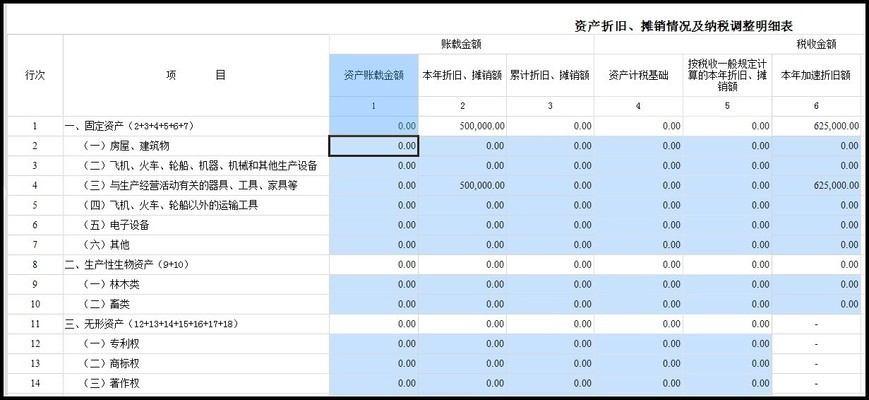The width and height of the screenshot is (869, 400).
Task: Select row 二、生产性生物资产（9+10）
Action: 434,265
